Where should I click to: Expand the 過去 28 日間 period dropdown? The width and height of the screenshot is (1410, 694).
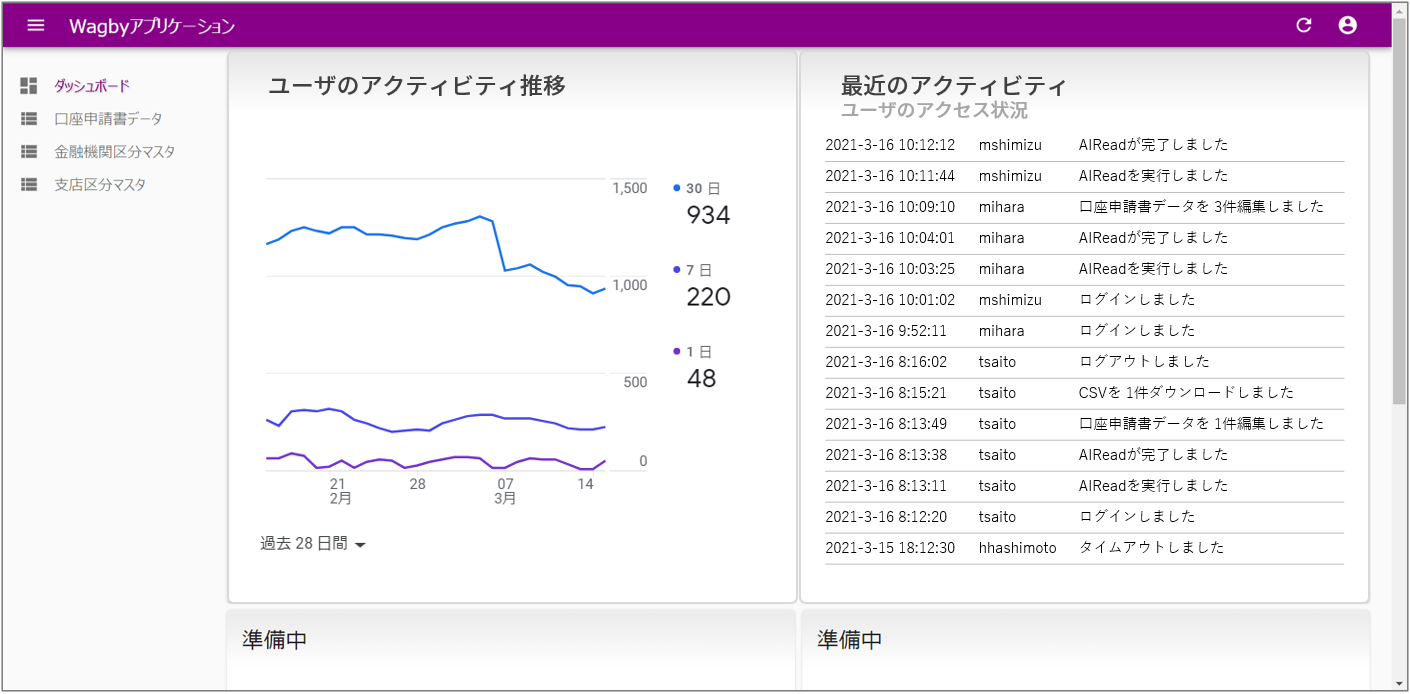(313, 544)
